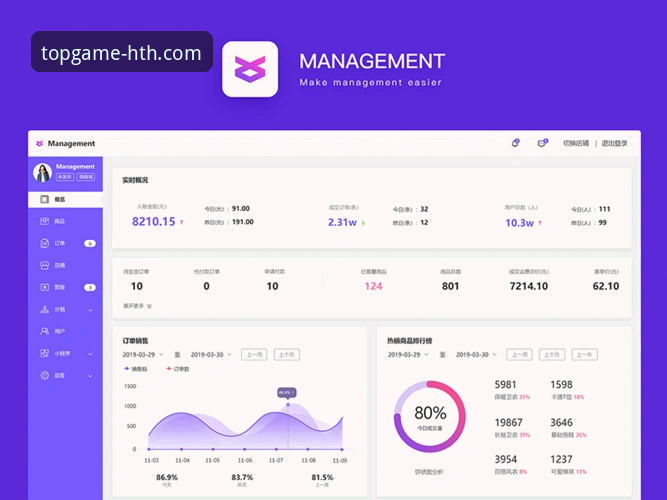Click the user avatar in the sidebar

[43, 172]
